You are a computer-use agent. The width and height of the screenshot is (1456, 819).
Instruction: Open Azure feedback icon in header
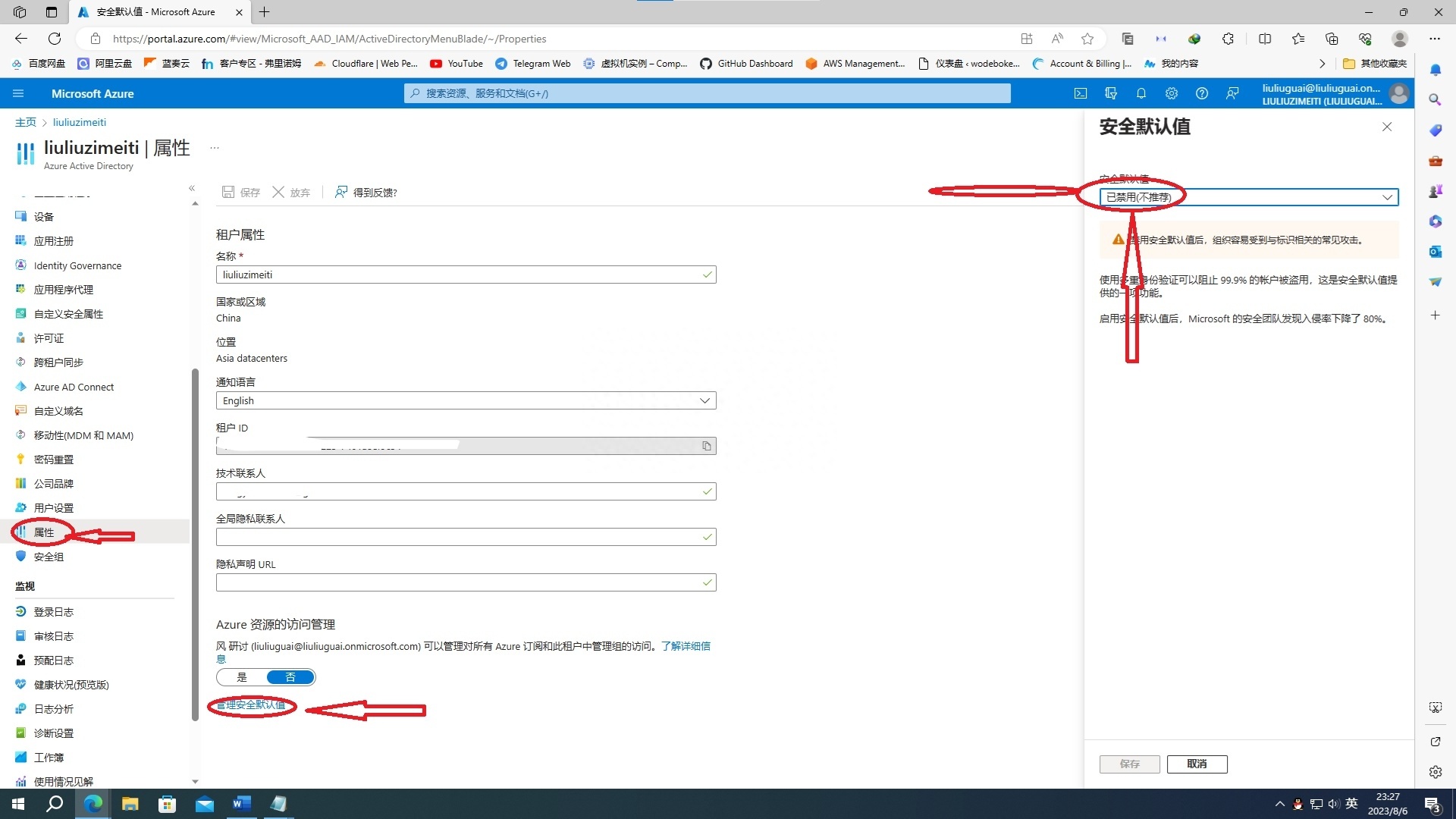point(1232,93)
